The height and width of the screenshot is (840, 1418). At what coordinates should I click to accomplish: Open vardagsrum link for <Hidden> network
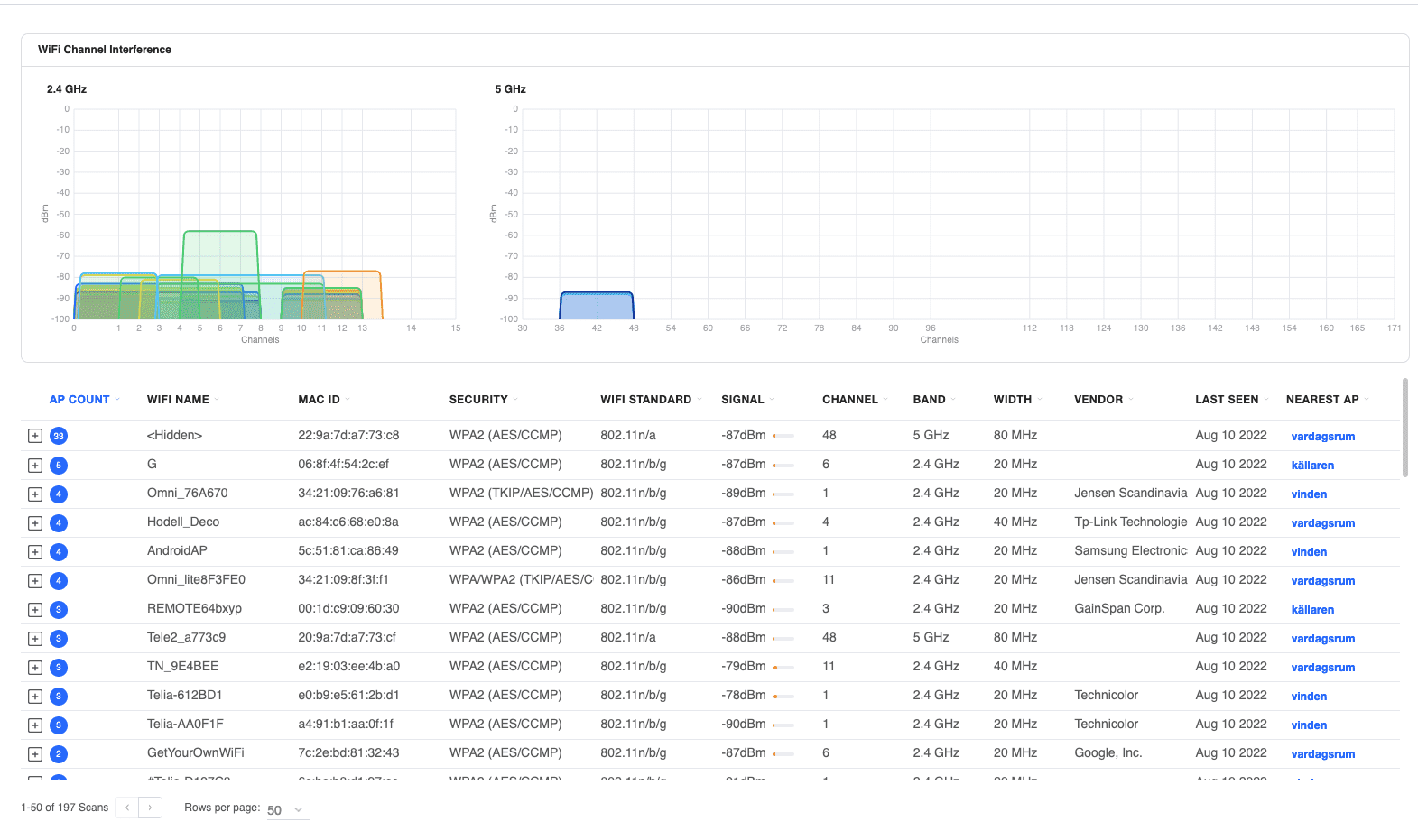(1322, 437)
